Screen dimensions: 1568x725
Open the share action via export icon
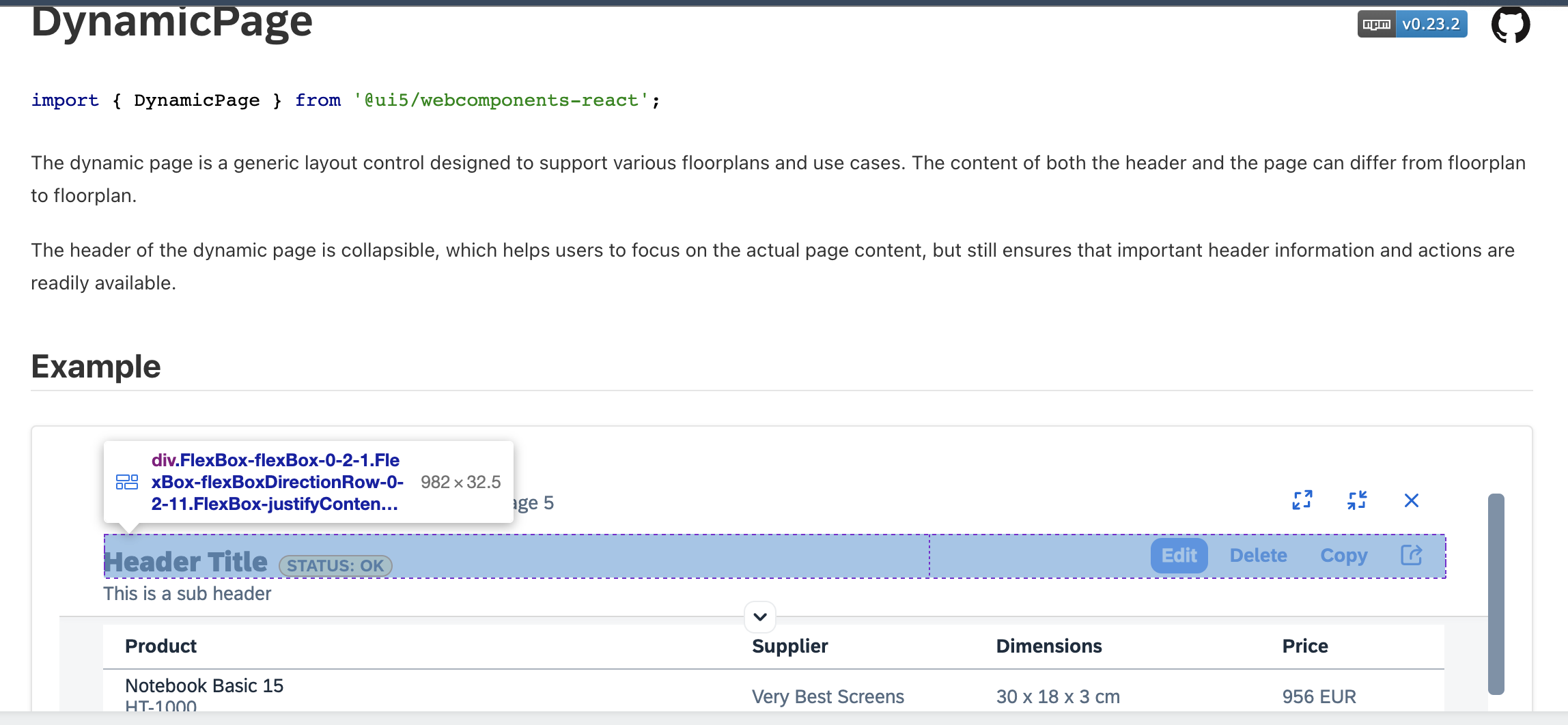(1411, 555)
